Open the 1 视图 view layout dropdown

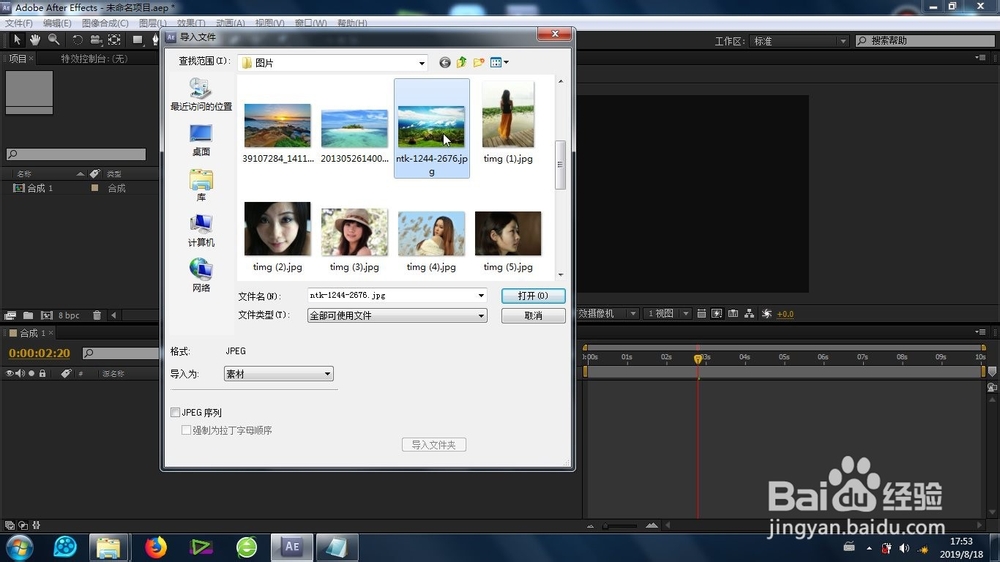pos(667,314)
